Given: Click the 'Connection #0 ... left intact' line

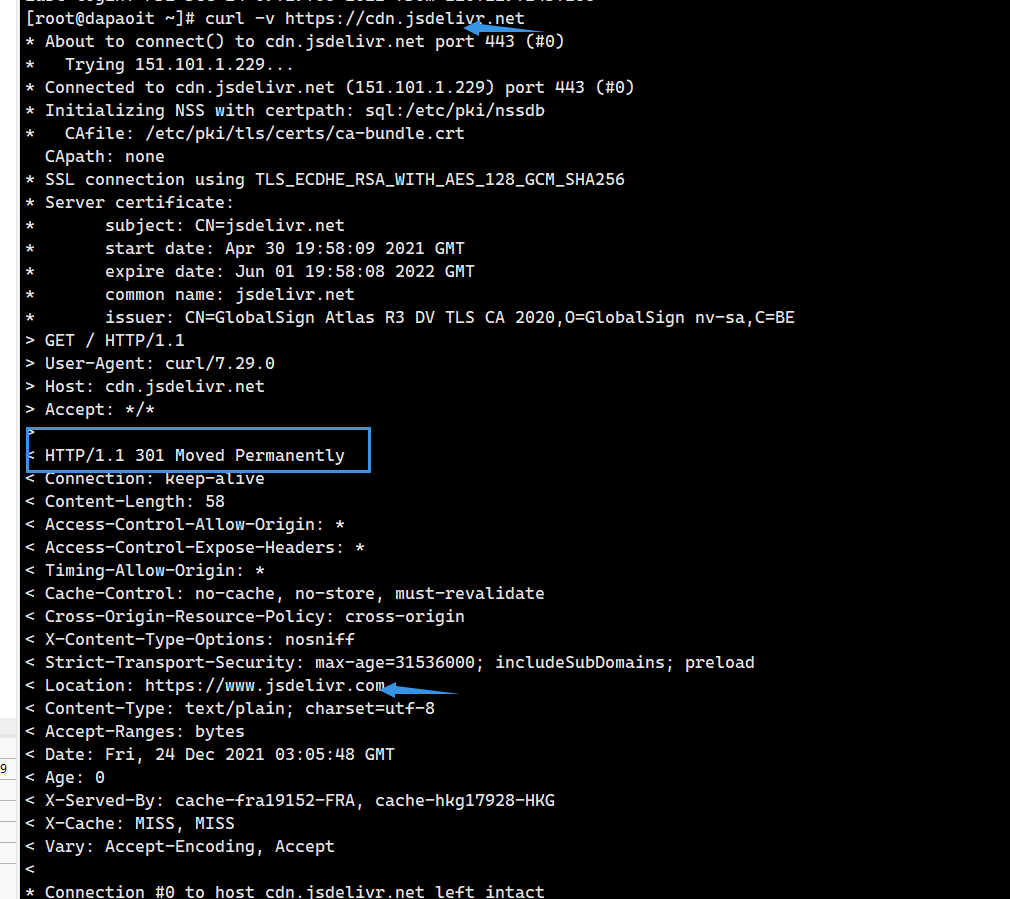Looking at the screenshot, I should click(285, 891).
